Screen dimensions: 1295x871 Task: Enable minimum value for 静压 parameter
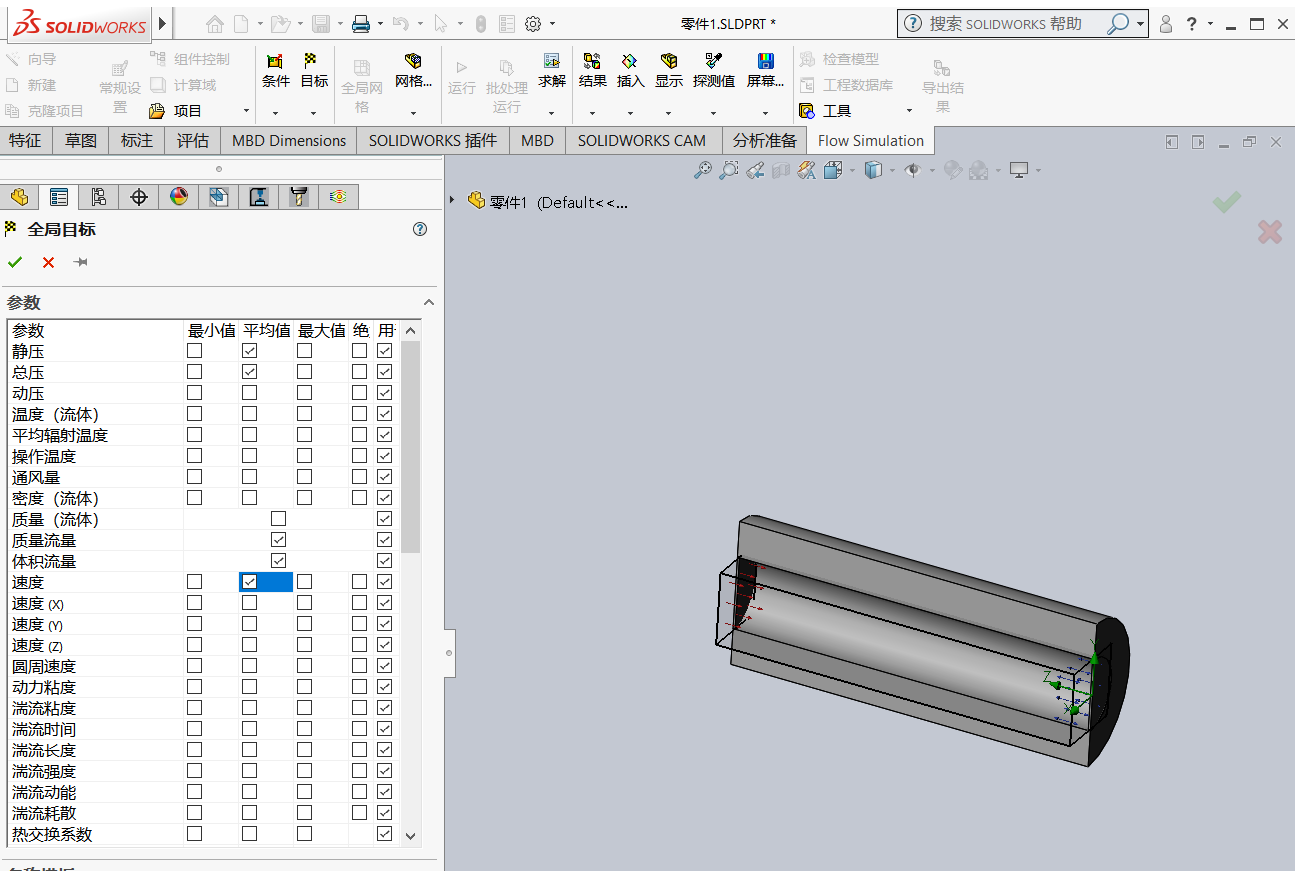(194, 351)
